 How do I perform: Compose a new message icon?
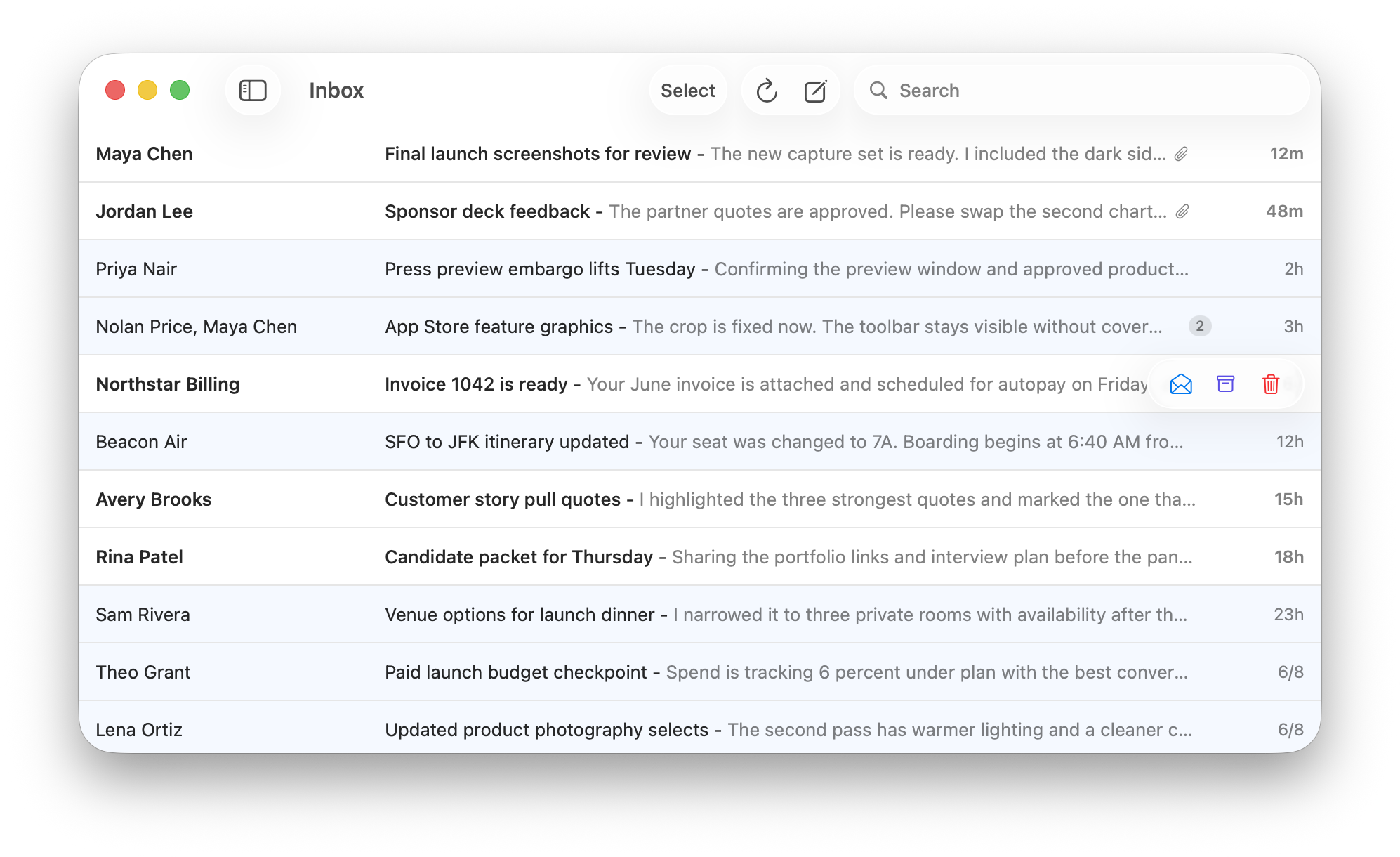coord(815,91)
